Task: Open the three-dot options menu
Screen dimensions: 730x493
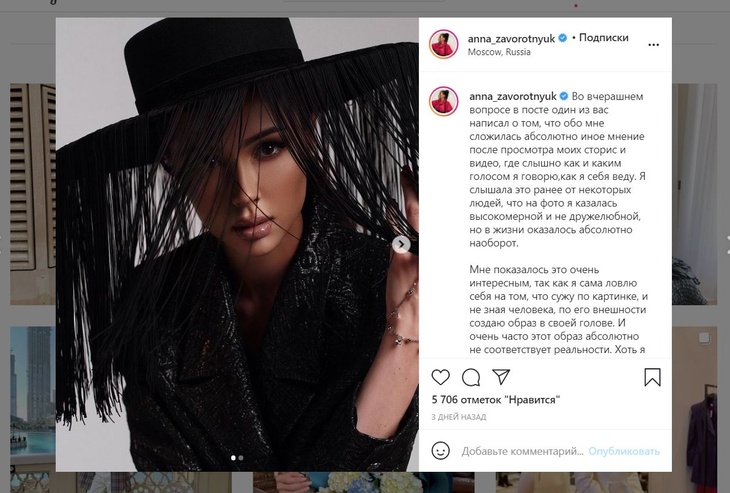Action: [x=654, y=45]
